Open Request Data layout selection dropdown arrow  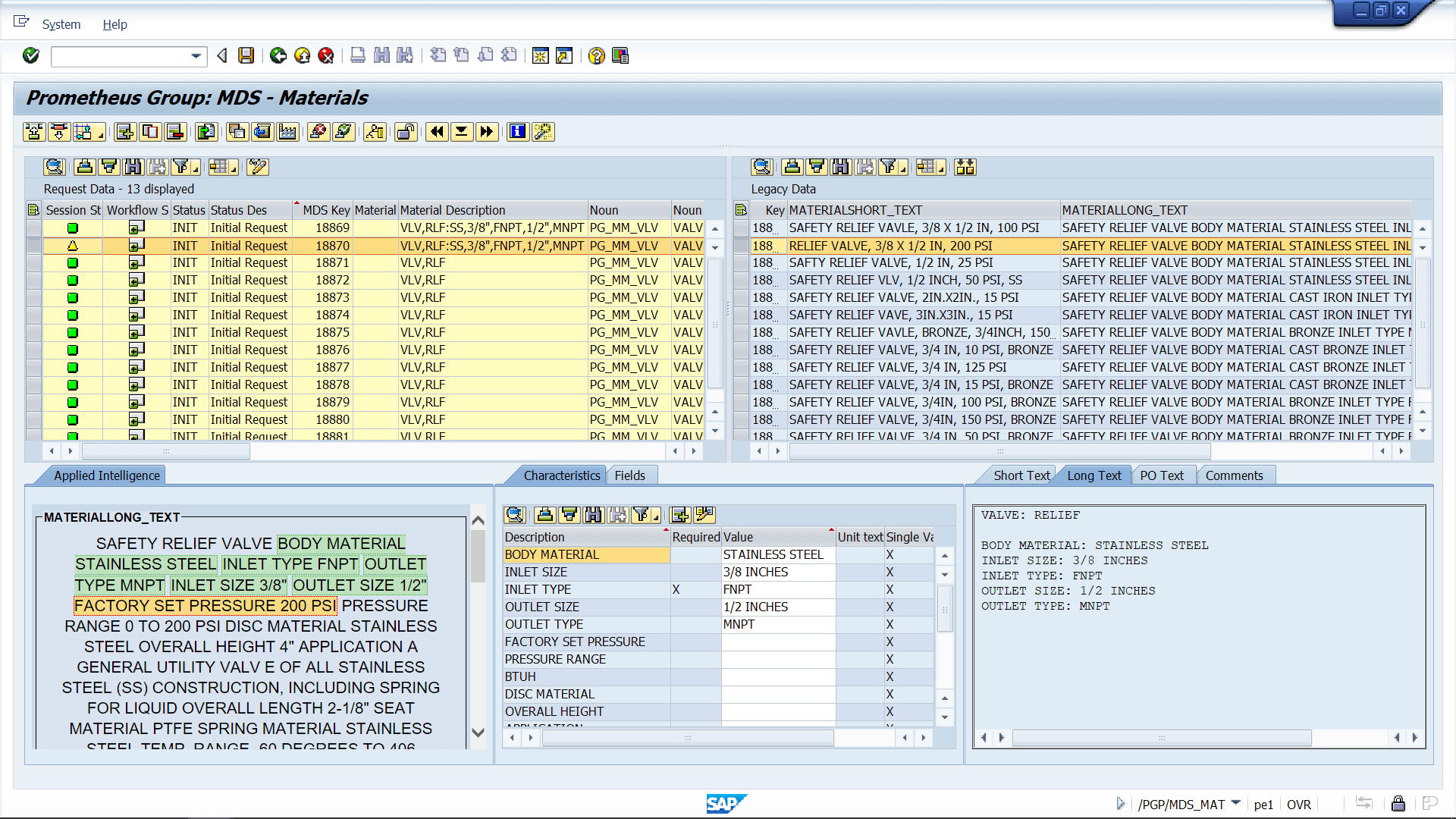pos(234,170)
